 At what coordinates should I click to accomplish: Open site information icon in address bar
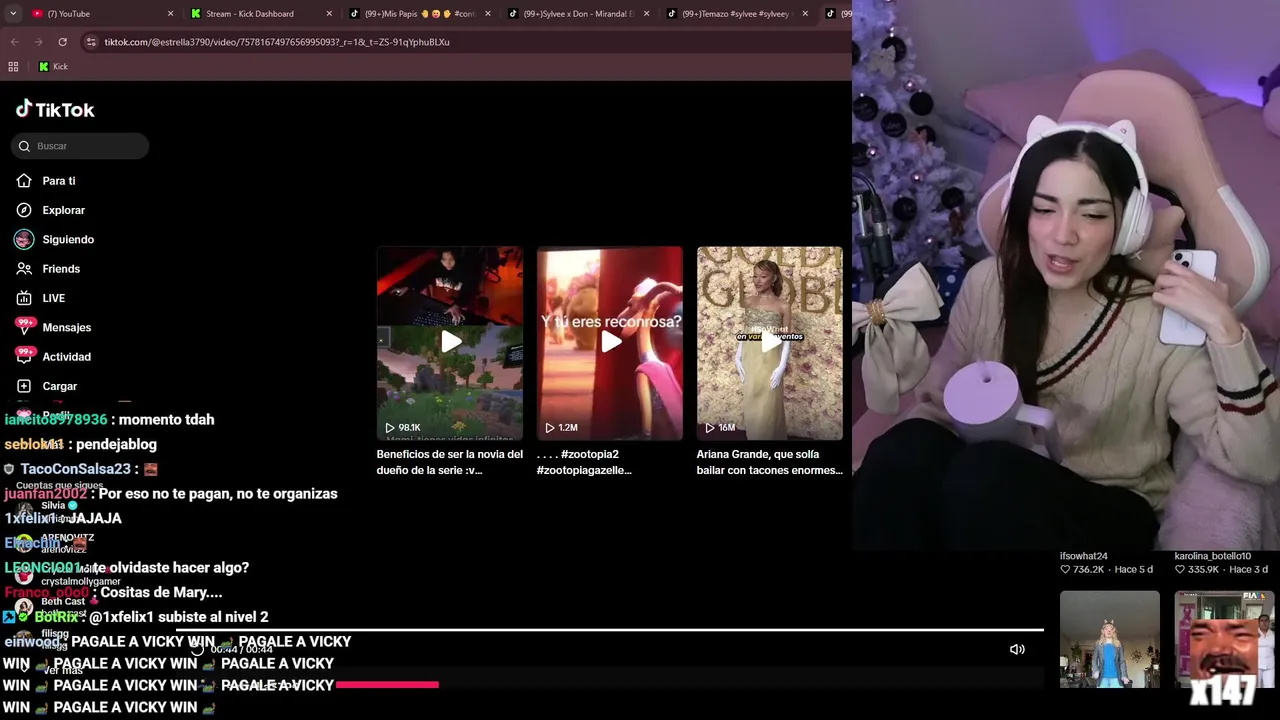(x=91, y=42)
